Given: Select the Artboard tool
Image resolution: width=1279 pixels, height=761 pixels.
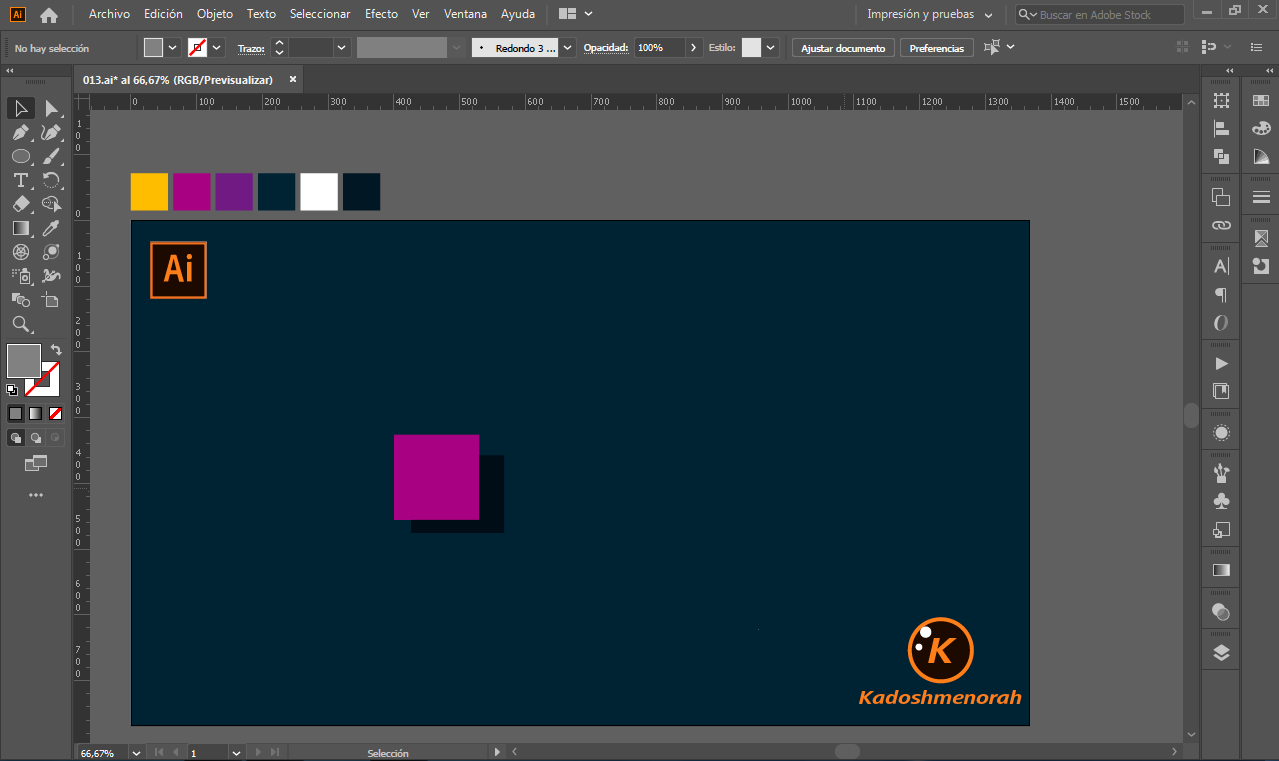Looking at the screenshot, I should pos(51,300).
